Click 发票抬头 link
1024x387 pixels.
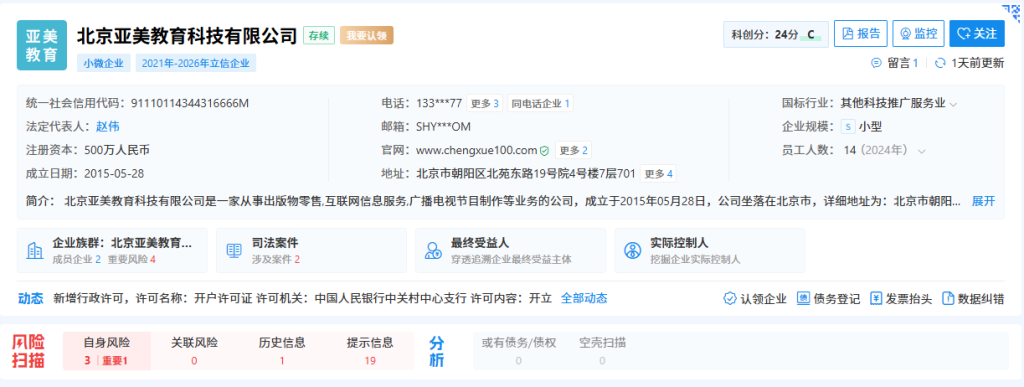(901, 299)
